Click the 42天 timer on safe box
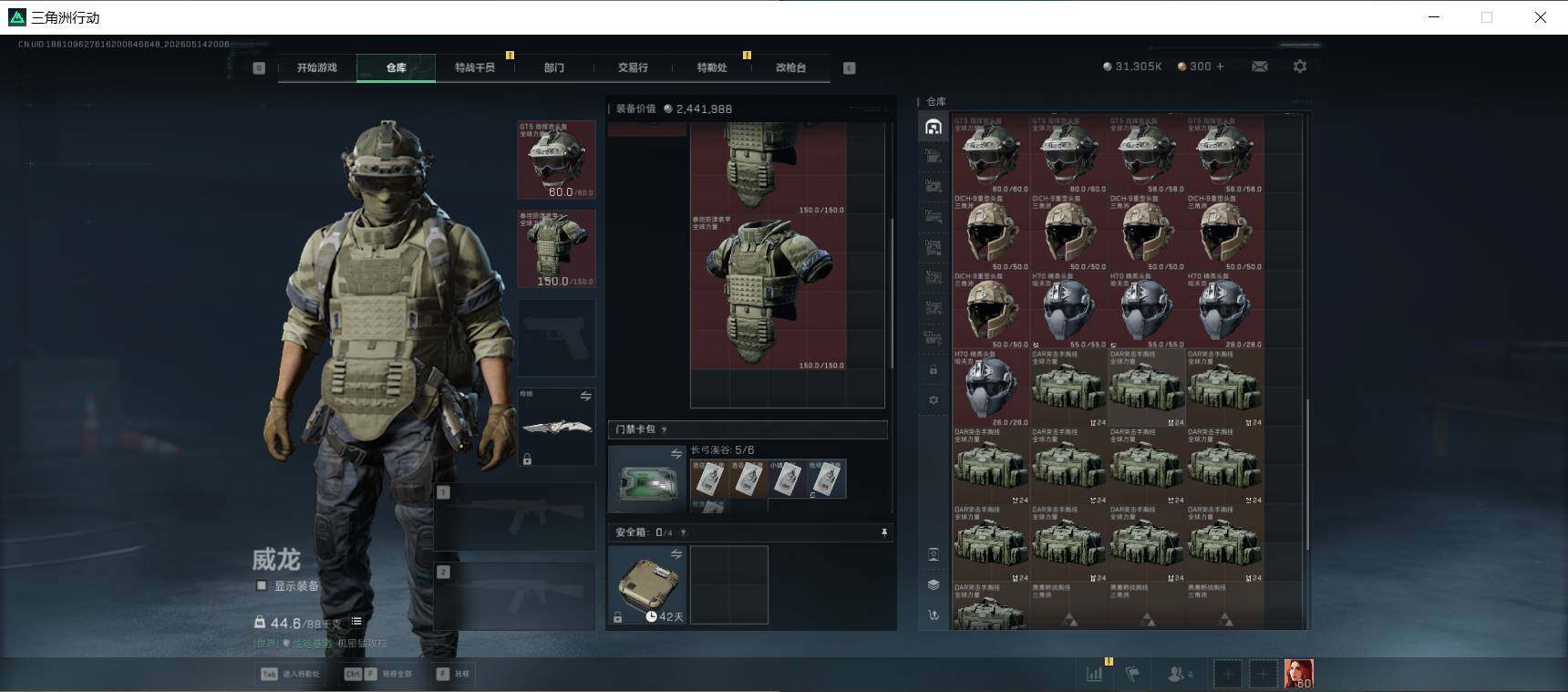 (665, 616)
